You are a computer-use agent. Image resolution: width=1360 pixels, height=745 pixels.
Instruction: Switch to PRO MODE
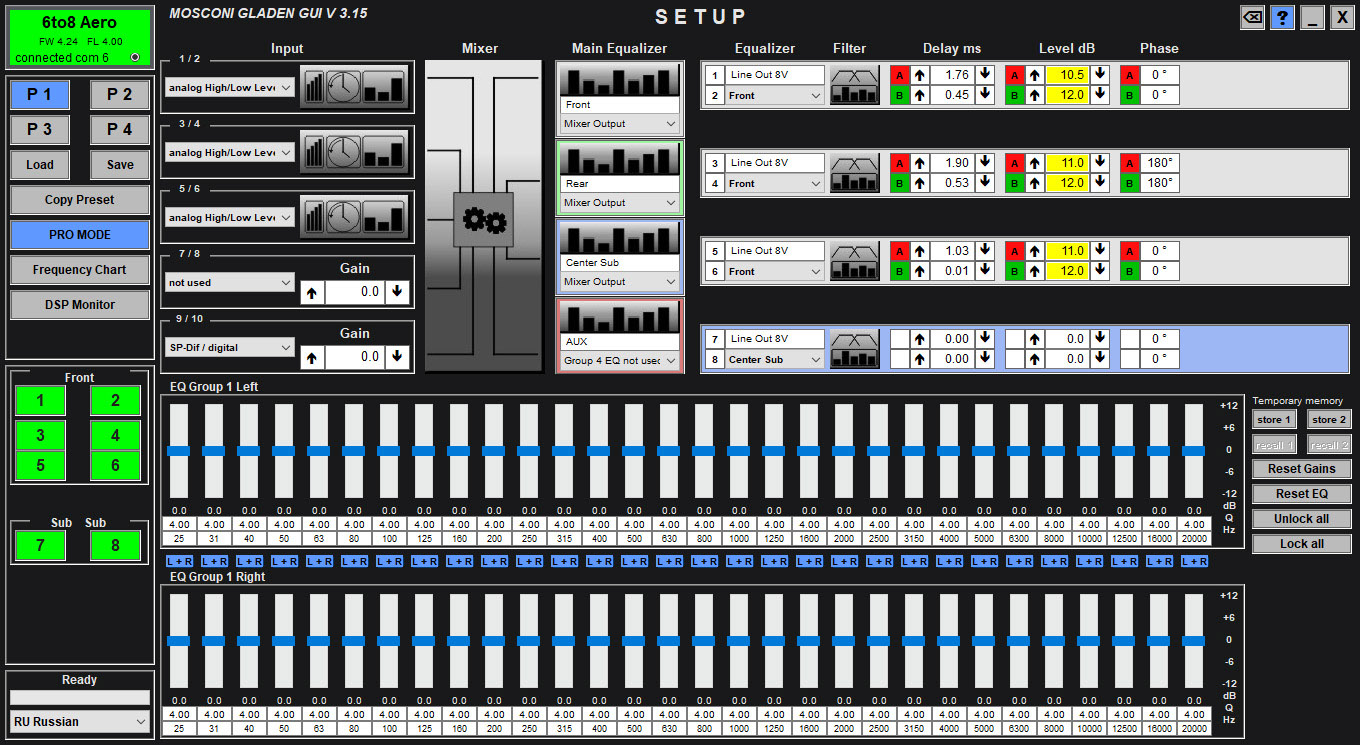(80, 235)
